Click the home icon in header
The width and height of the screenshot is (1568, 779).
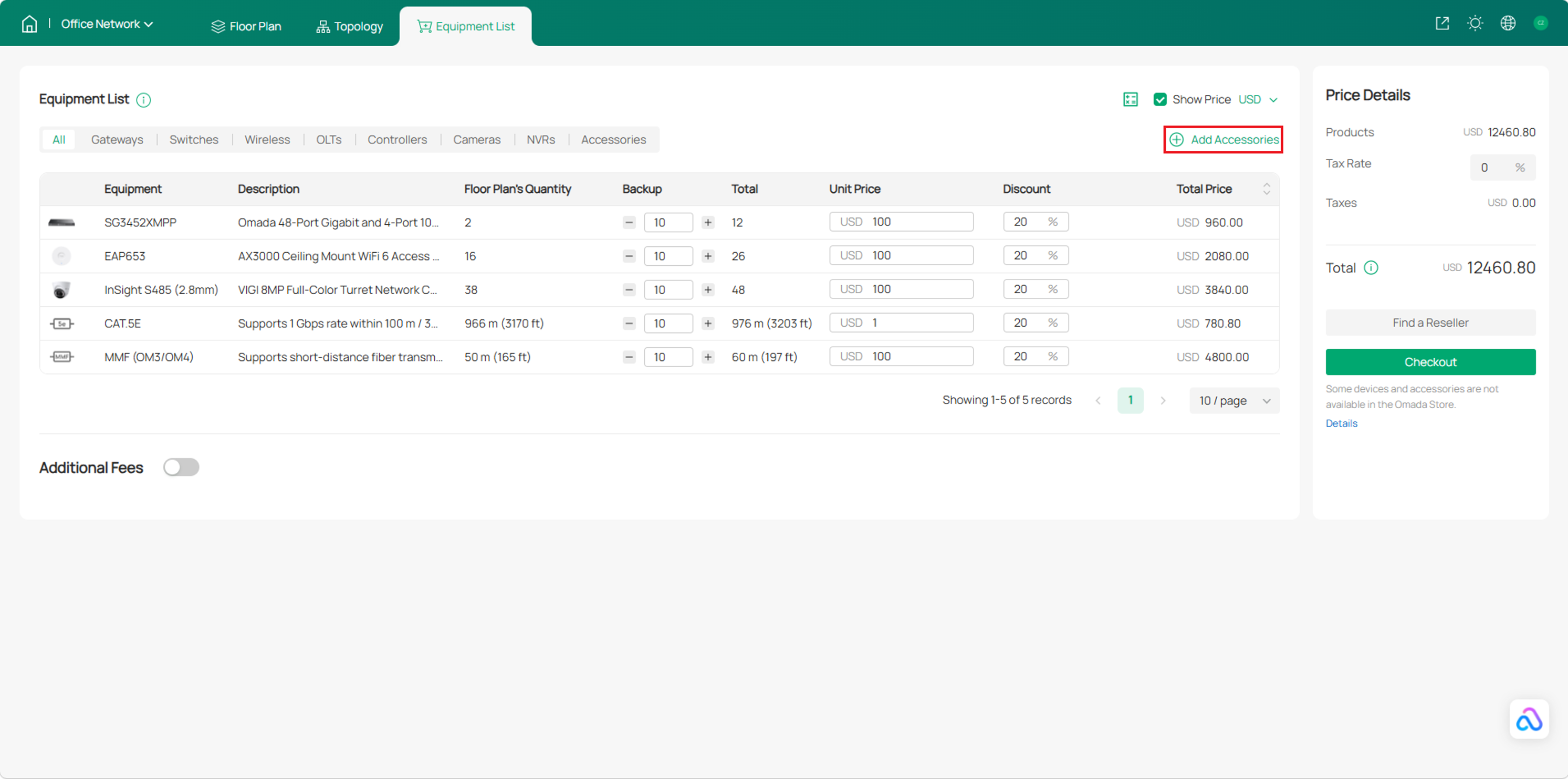point(29,24)
